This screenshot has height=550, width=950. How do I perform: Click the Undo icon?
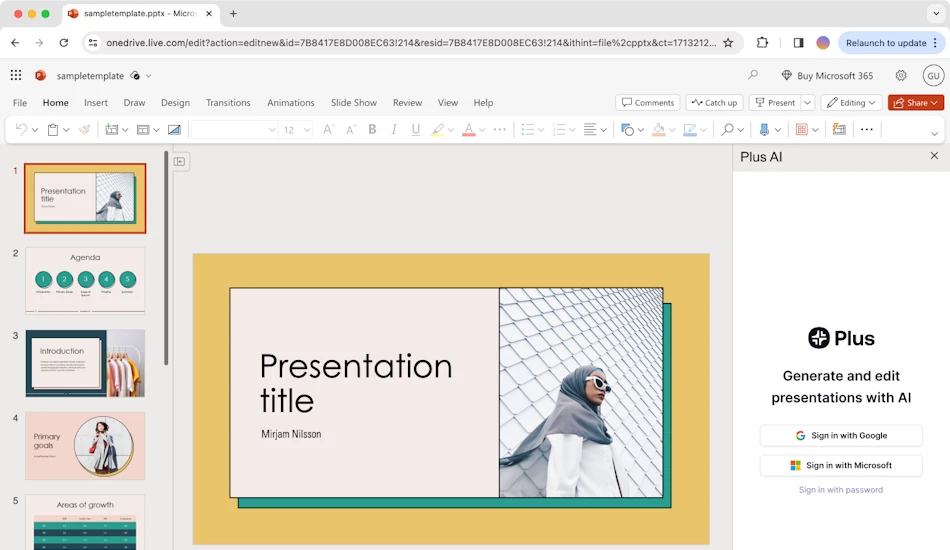click(21, 129)
